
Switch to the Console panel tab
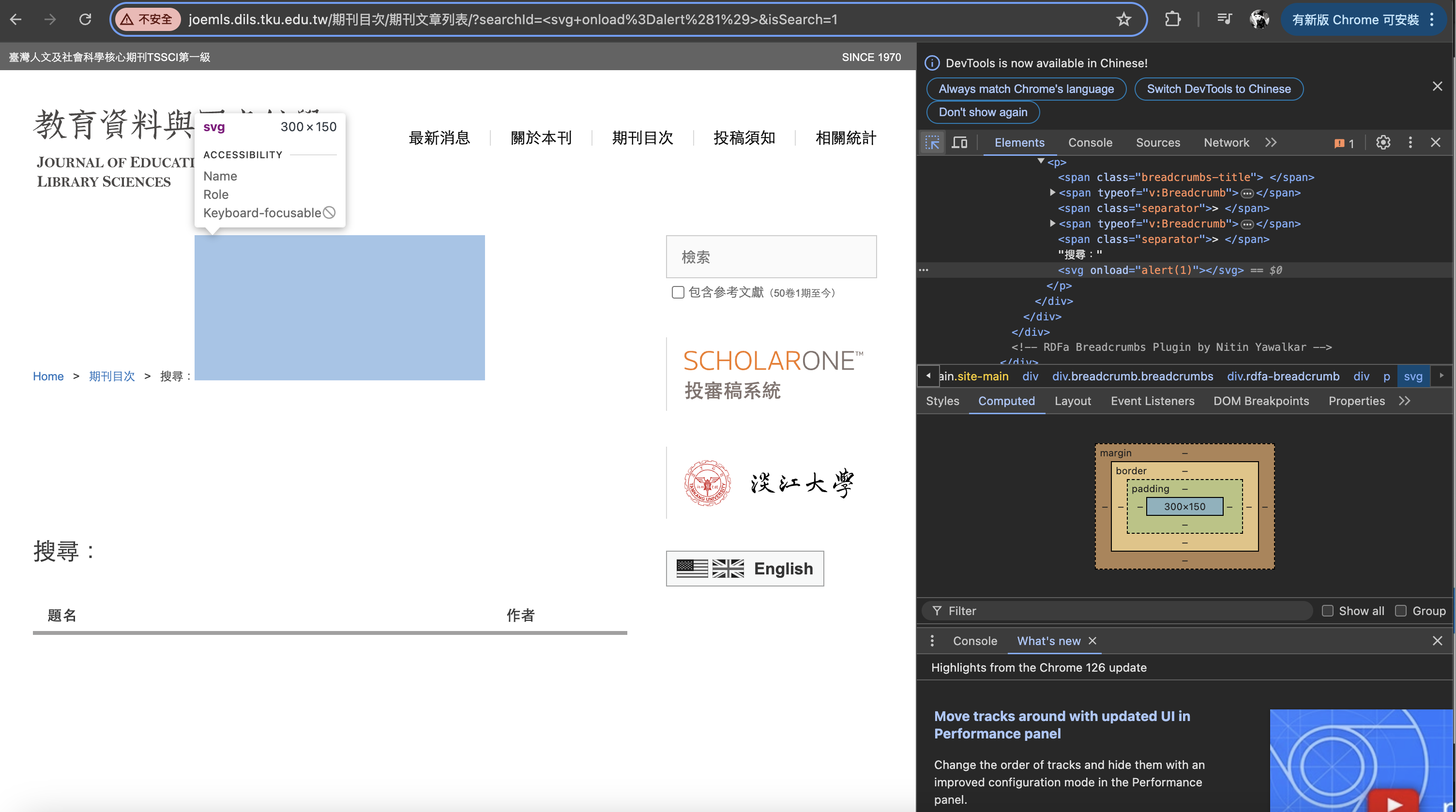(1090, 142)
